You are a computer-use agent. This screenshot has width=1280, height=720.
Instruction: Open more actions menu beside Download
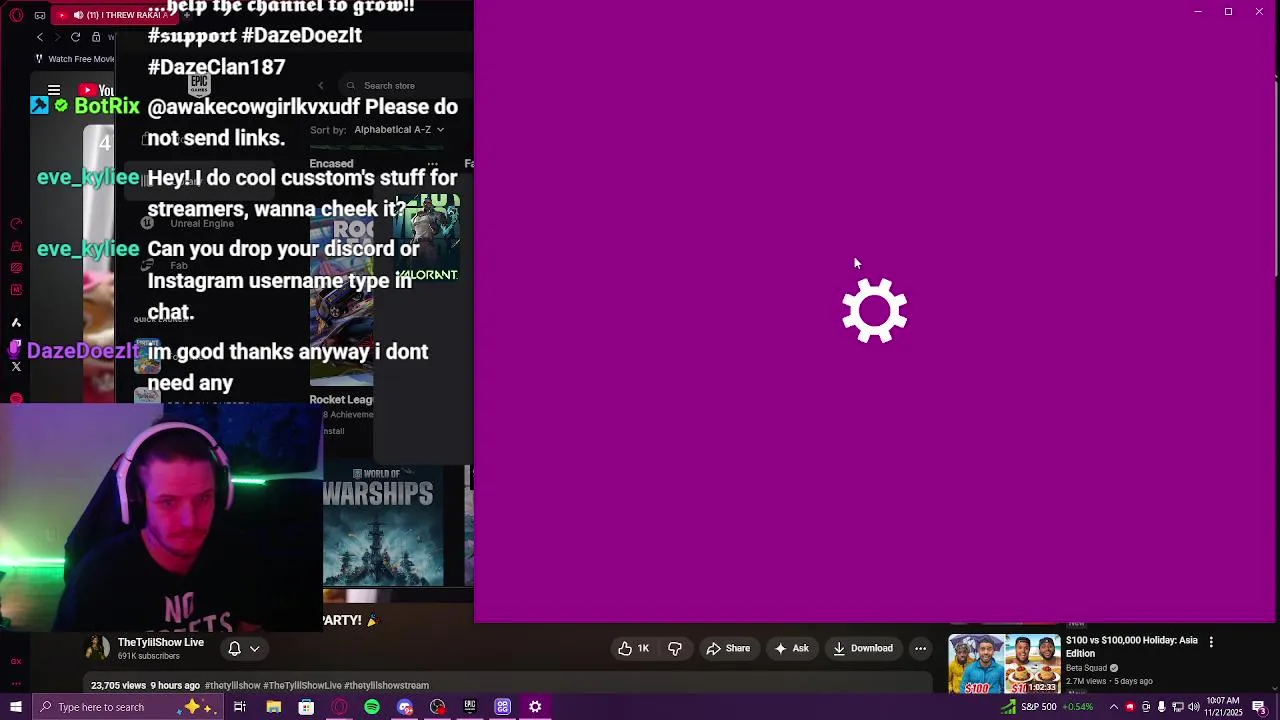point(920,648)
